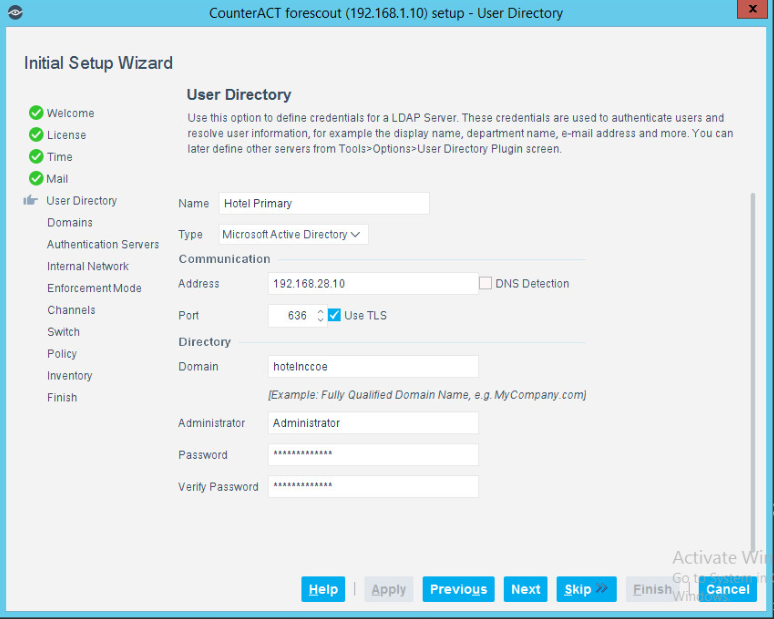
Task: Go back with the Previous button
Action: [459, 589]
